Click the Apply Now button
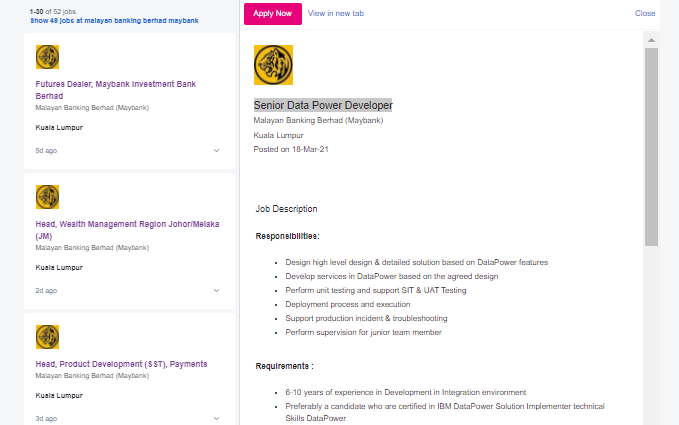The width and height of the screenshot is (679, 425). (x=273, y=13)
